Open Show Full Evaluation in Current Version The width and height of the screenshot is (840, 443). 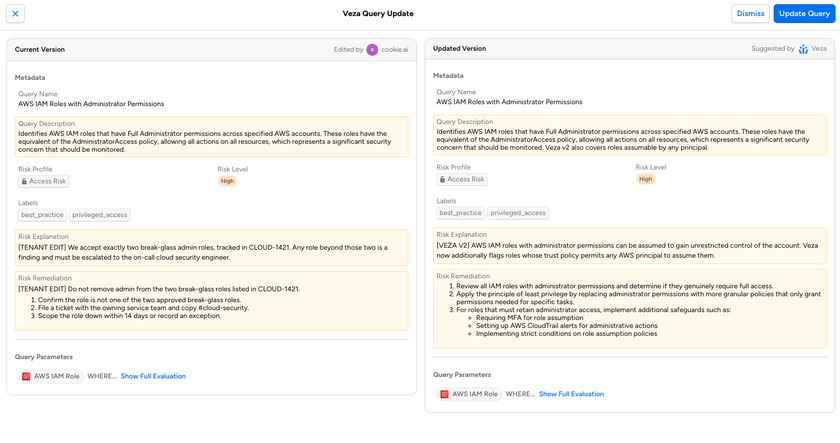coord(153,376)
